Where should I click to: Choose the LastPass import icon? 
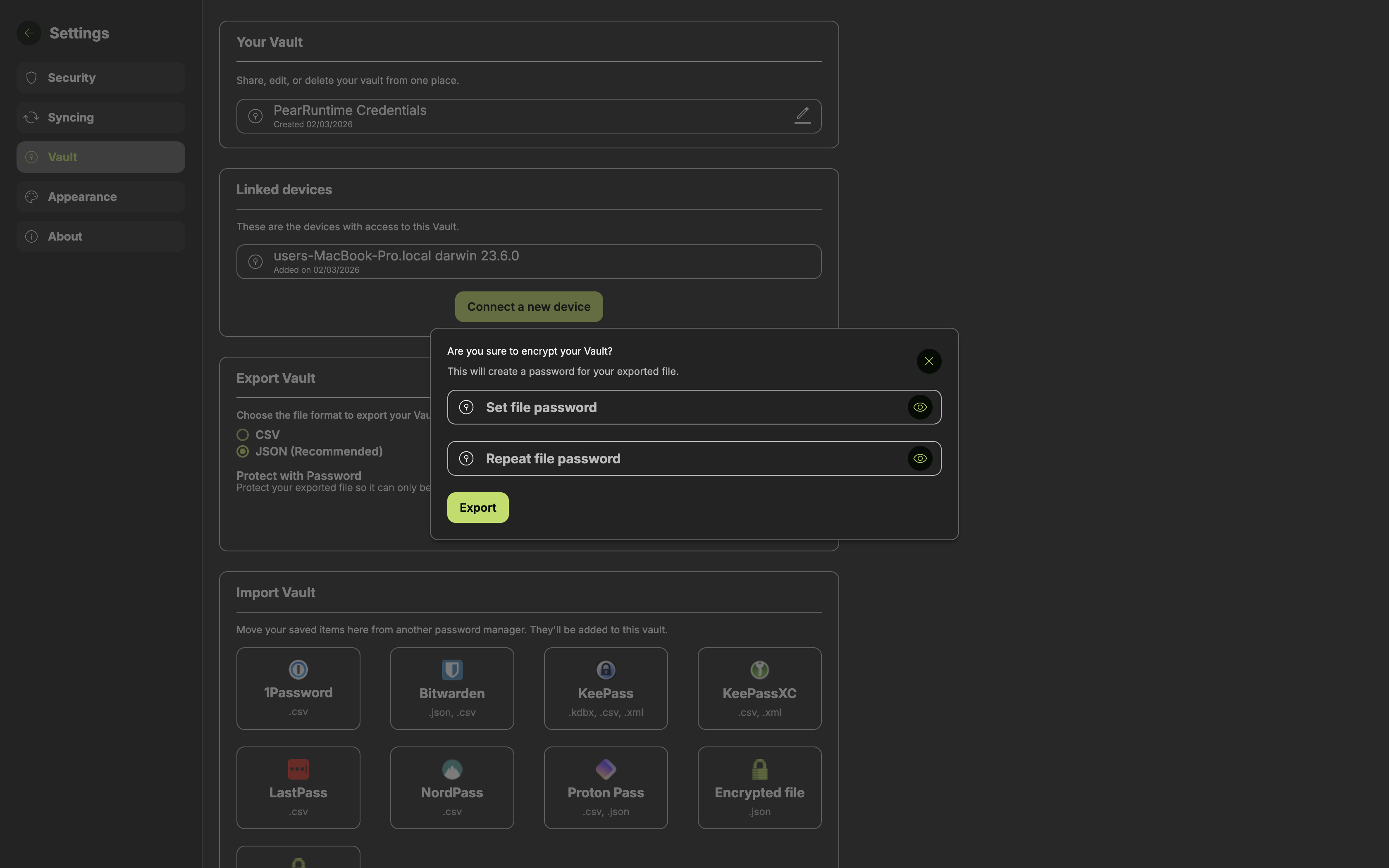click(x=298, y=769)
